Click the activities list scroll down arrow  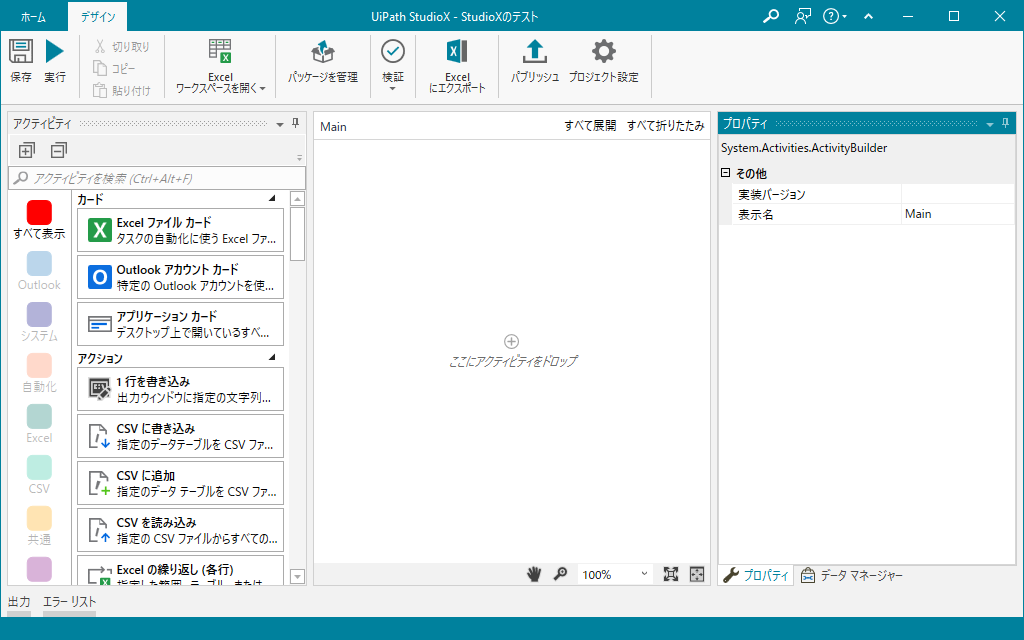[297, 576]
